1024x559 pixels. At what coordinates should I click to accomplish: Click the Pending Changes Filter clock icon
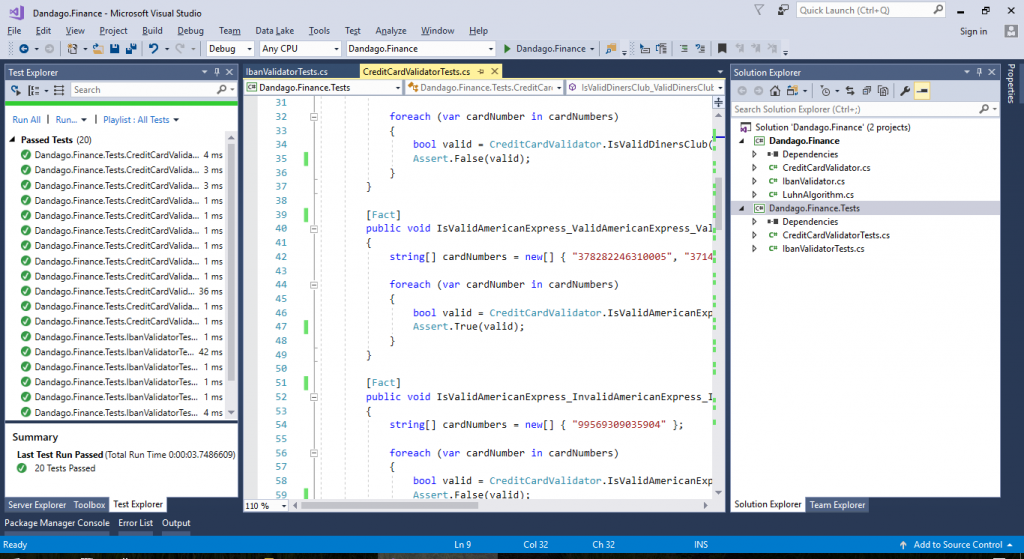pos(825,91)
